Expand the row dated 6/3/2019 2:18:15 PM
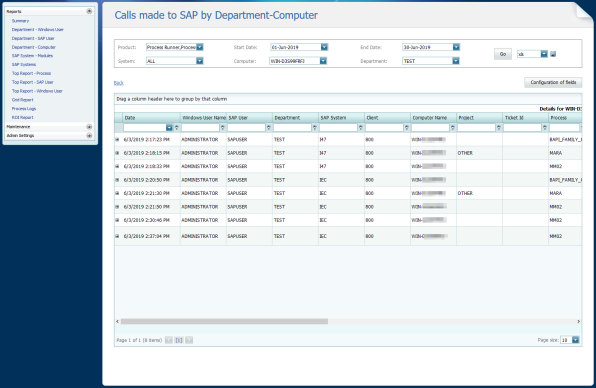This screenshot has width=596, height=388. click(117, 153)
